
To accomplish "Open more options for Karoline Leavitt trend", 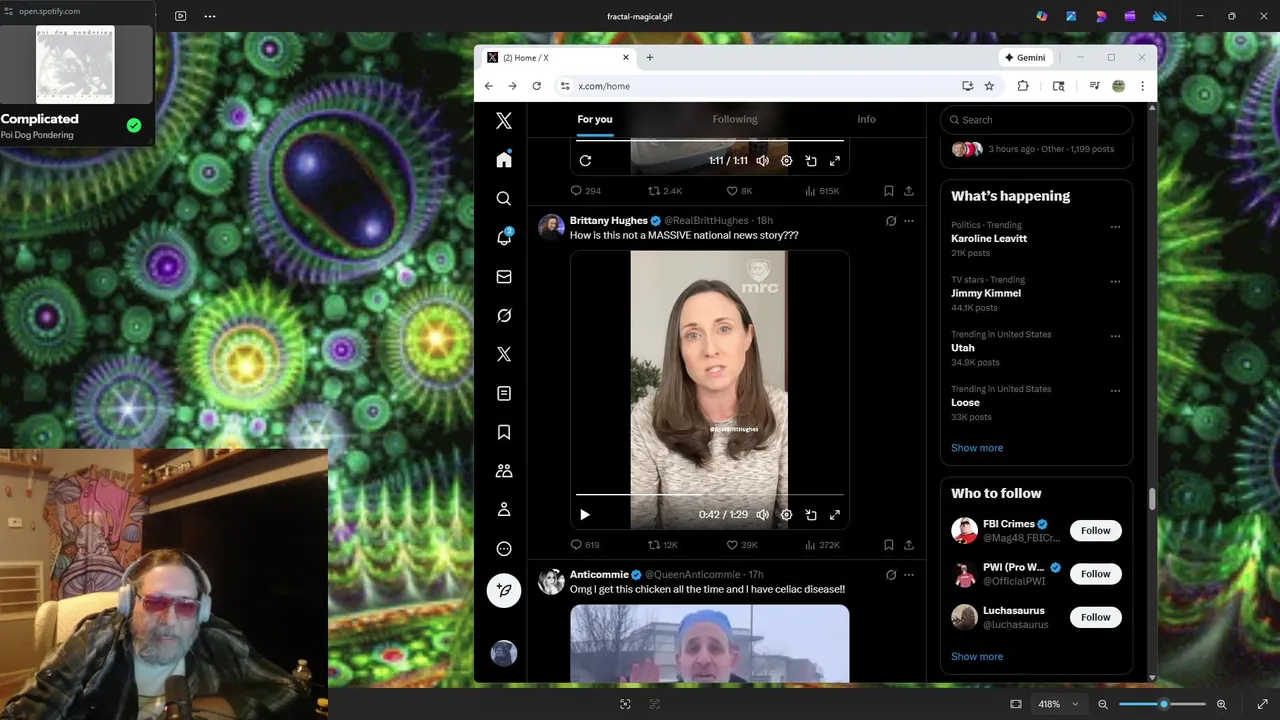I will click(1115, 227).
